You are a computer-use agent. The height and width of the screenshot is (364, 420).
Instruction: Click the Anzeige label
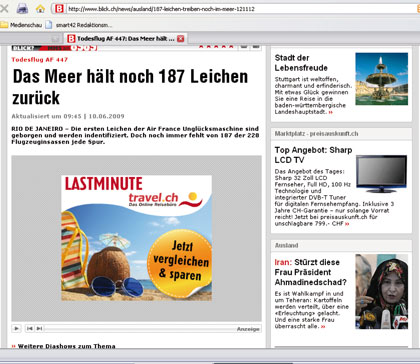pyautogui.click(x=248, y=329)
